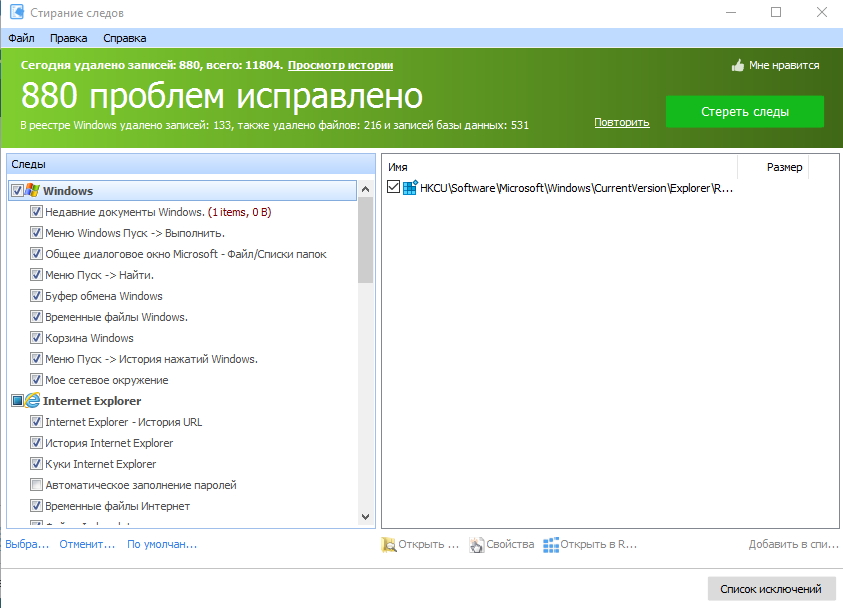Click the registry icon beside HKCU entry

pos(410,188)
